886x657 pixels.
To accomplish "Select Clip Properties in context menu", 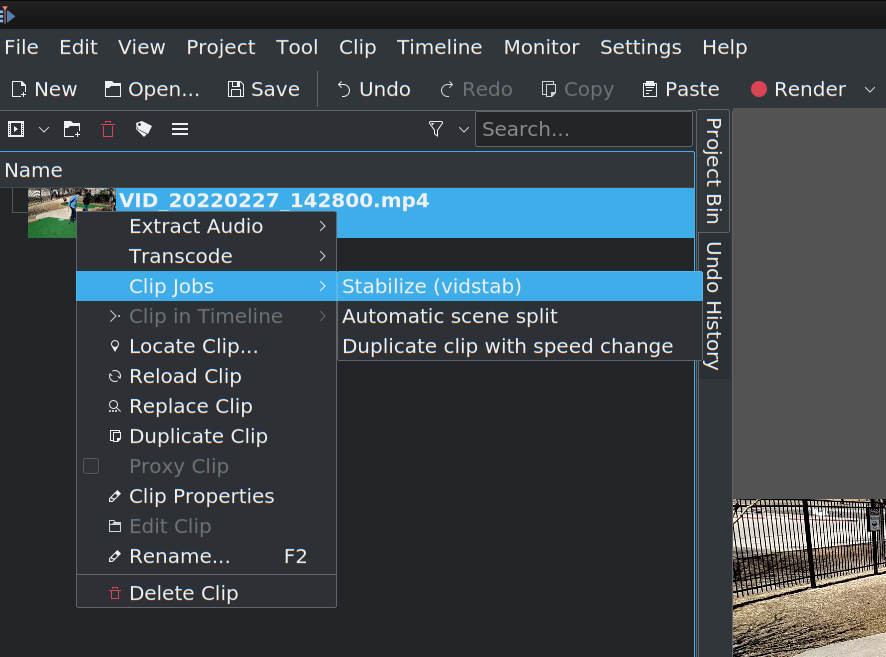I will coord(201,496).
